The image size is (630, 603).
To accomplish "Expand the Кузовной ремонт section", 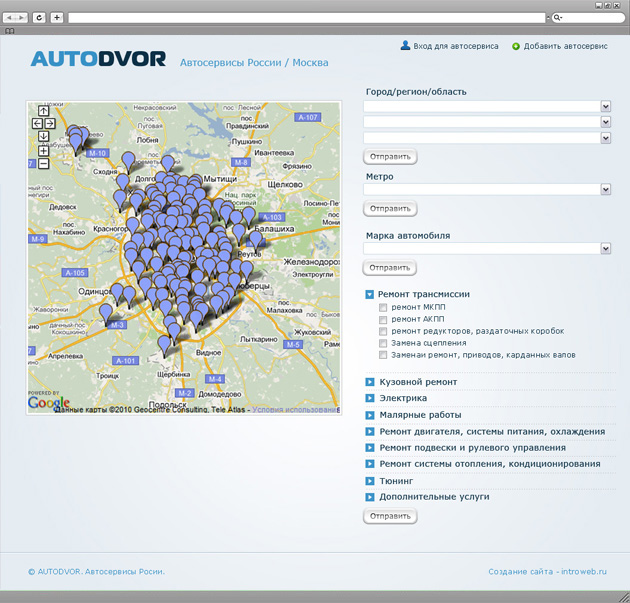I will (370, 382).
